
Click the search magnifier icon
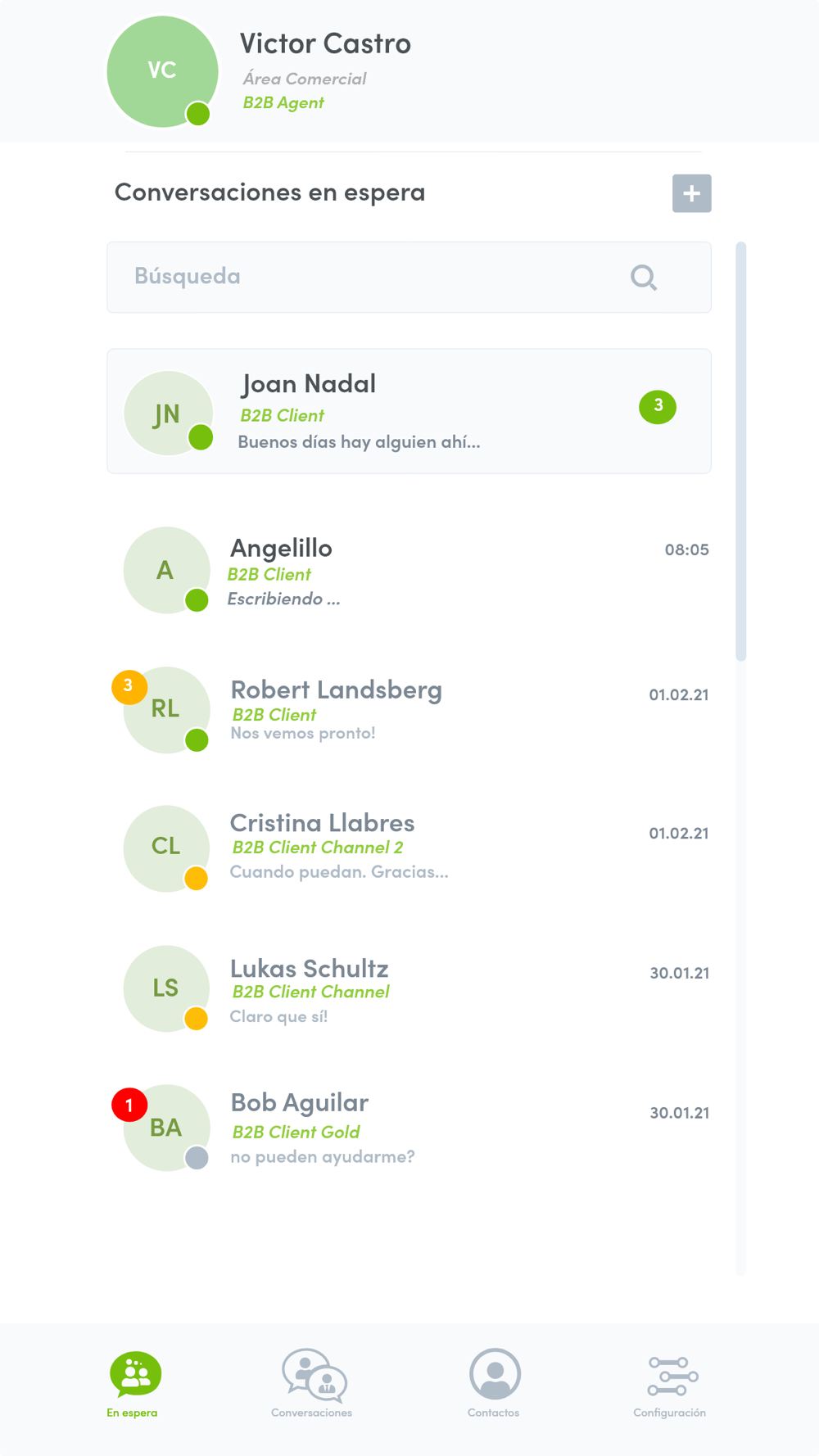coord(644,278)
